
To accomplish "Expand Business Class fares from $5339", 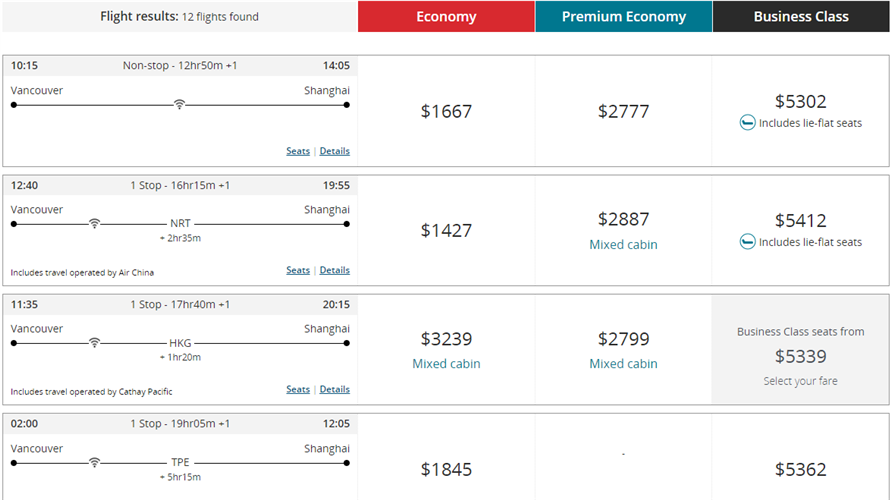I will (801, 356).
